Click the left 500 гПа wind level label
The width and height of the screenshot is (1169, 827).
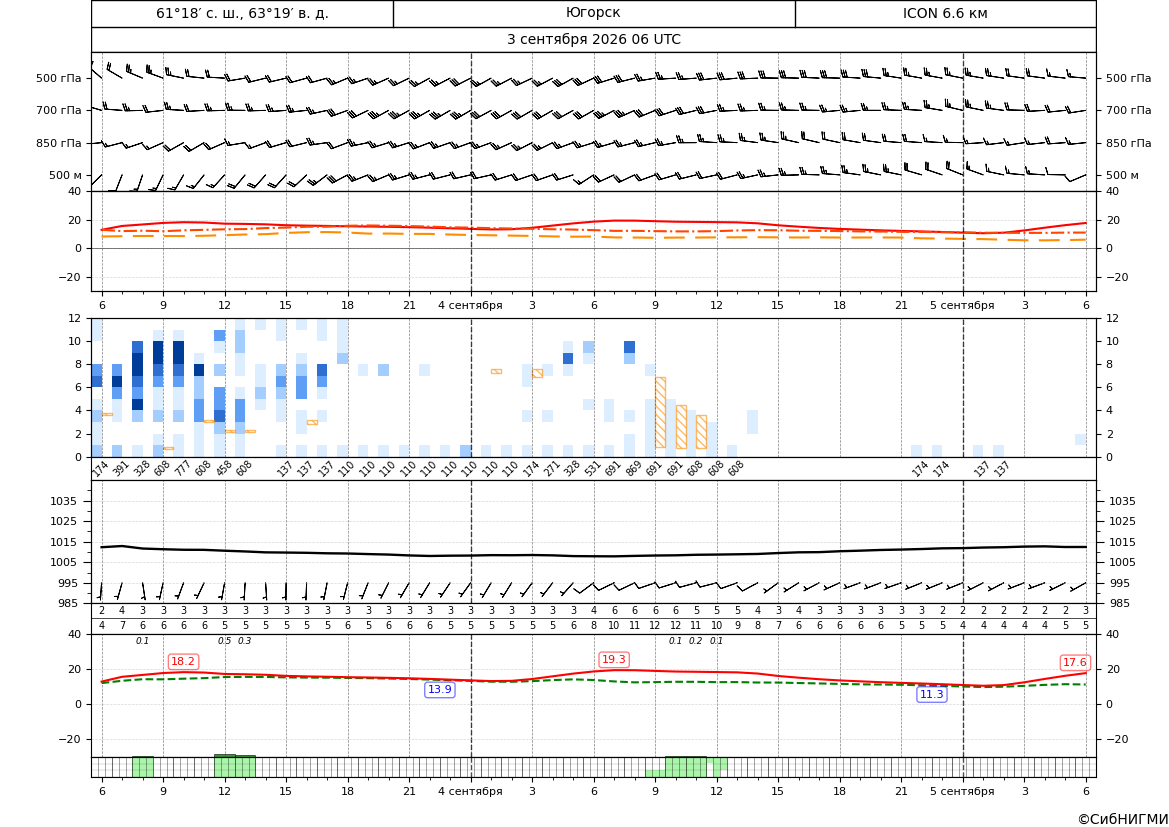tap(58, 78)
